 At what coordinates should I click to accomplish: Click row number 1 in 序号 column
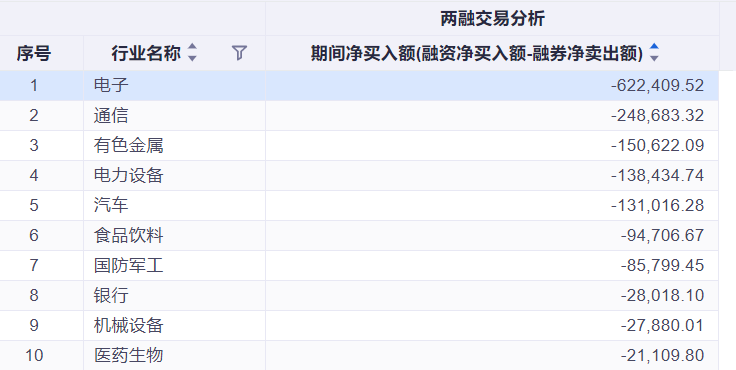click(x=34, y=85)
